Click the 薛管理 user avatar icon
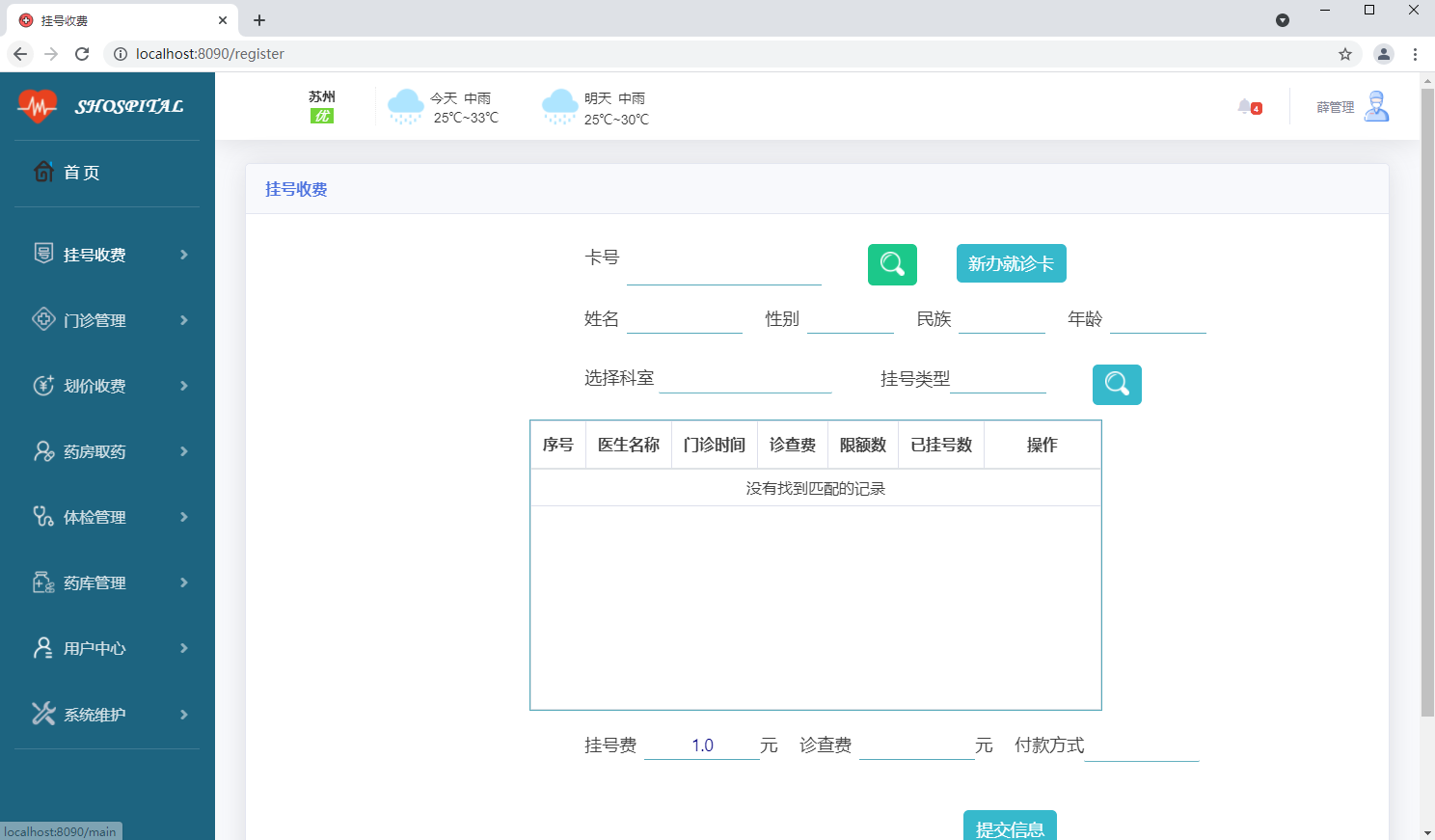Viewport: 1435px width, 840px height. (x=1377, y=106)
